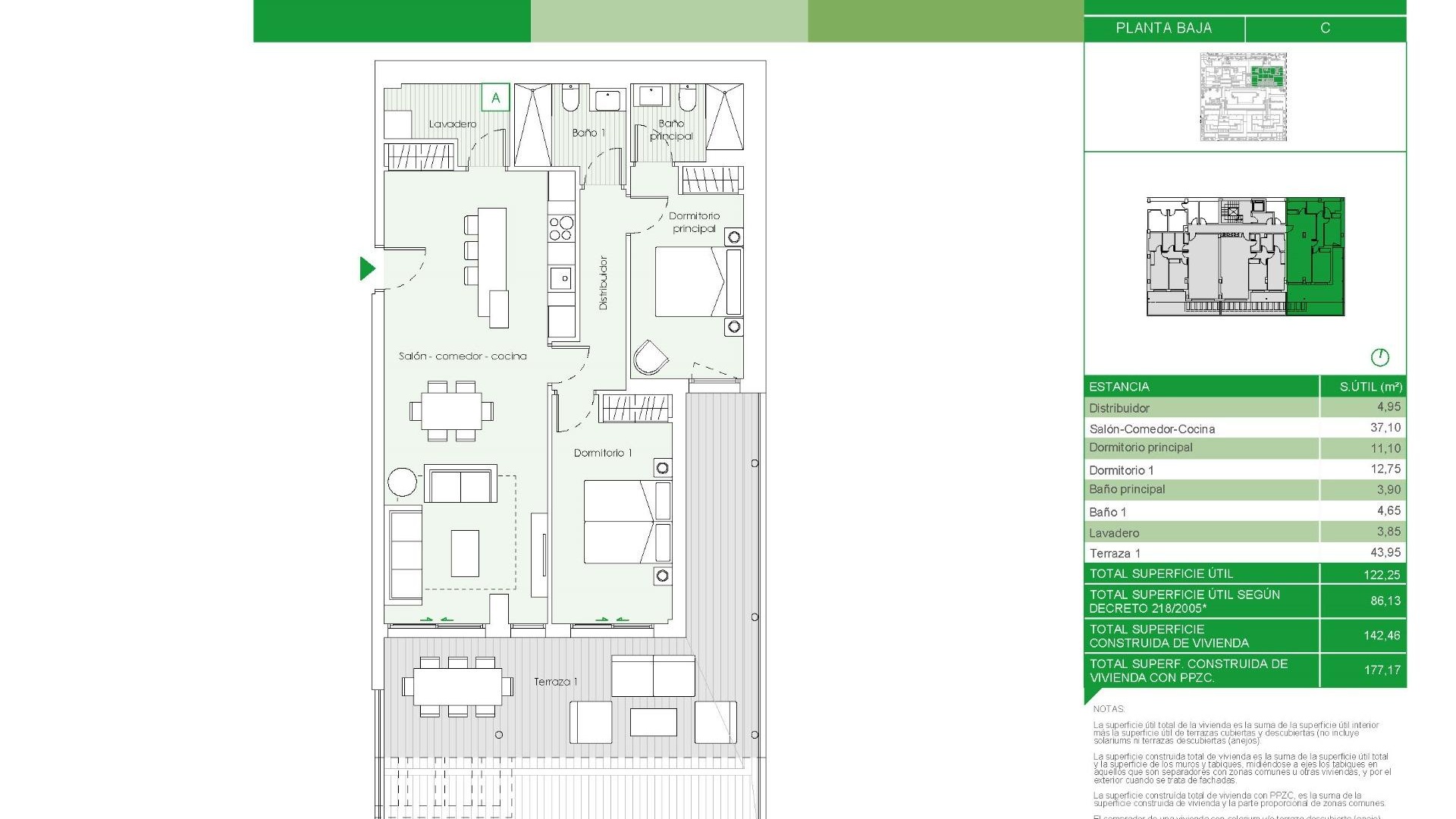Click the cooktop burners icon in kitchen
This screenshot has width=1456, height=819.
tap(561, 228)
